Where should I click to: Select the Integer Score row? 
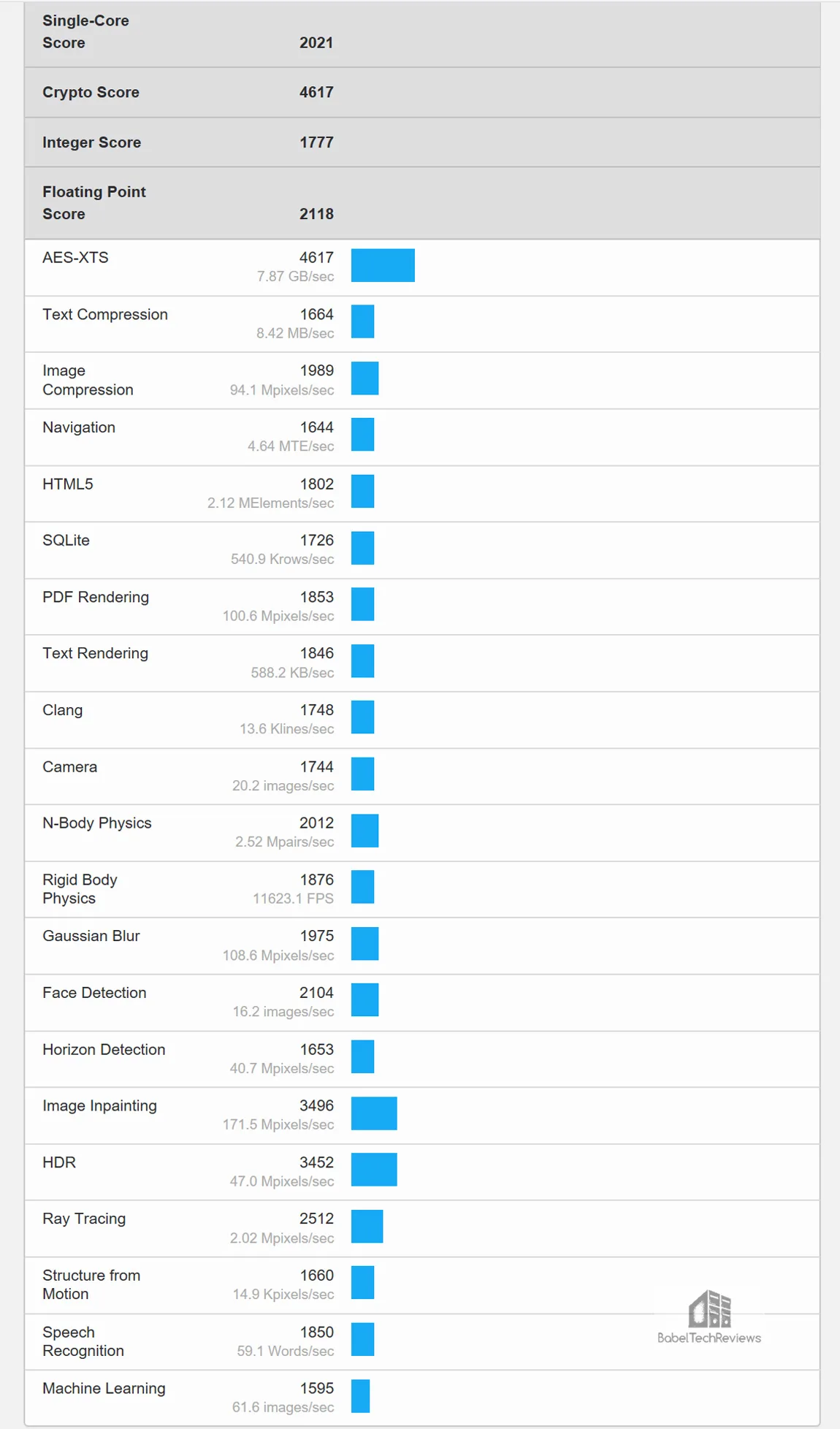coord(422,142)
